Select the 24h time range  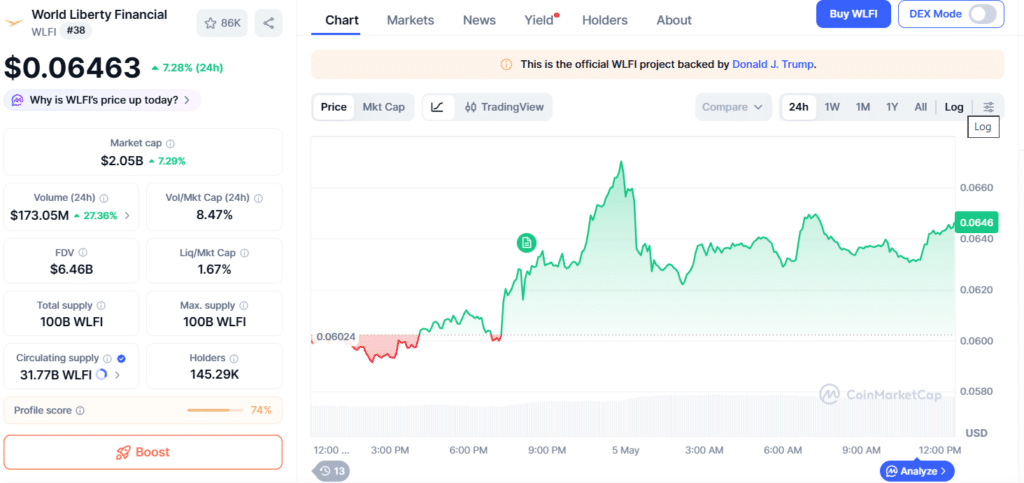point(799,107)
